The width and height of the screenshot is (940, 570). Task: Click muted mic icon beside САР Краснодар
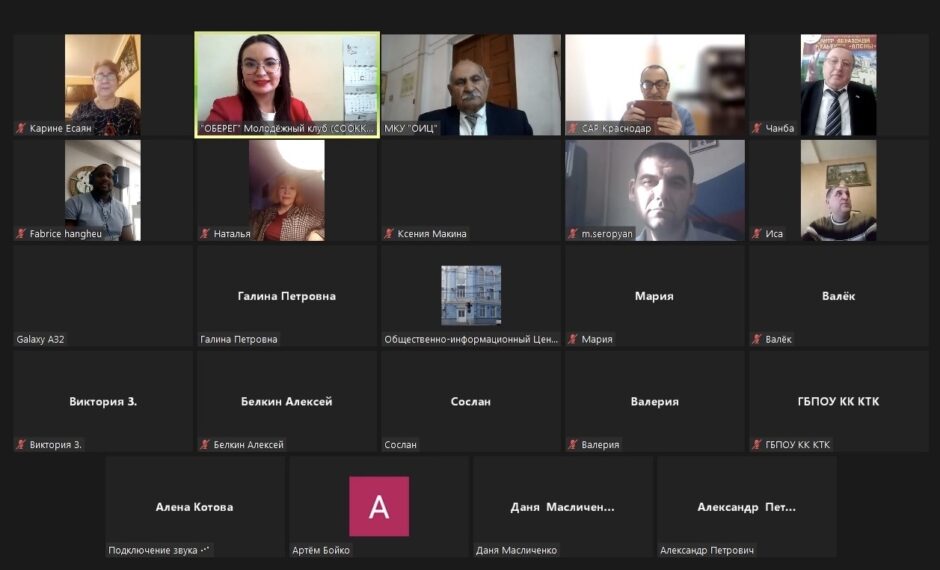tap(573, 128)
